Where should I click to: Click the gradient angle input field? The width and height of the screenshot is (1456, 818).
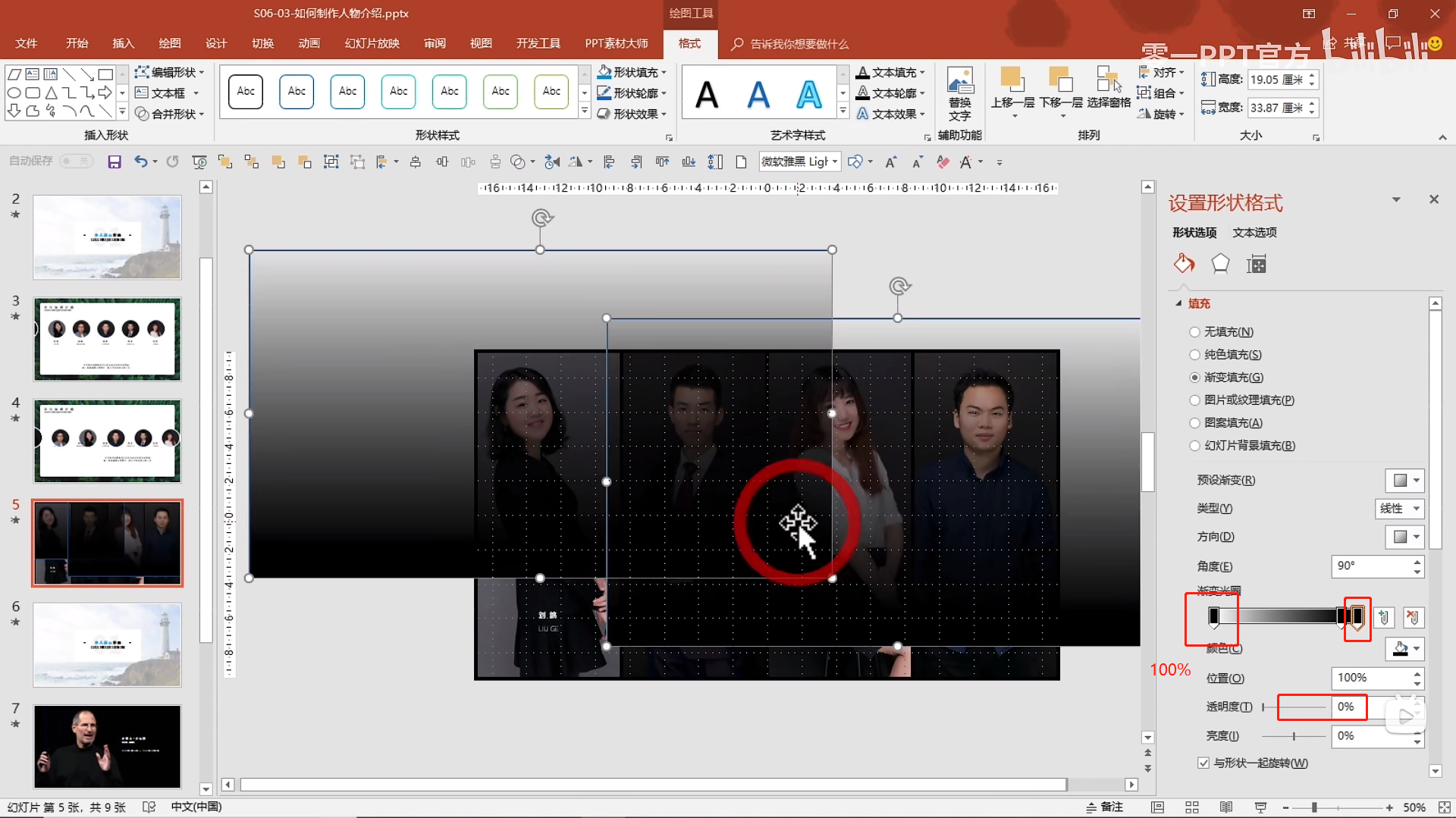(x=1371, y=566)
